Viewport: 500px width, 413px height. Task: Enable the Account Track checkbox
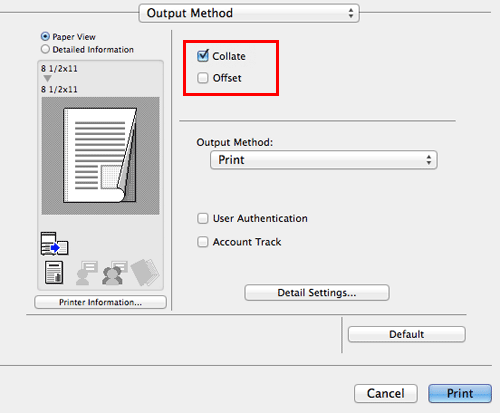[202, 242]
